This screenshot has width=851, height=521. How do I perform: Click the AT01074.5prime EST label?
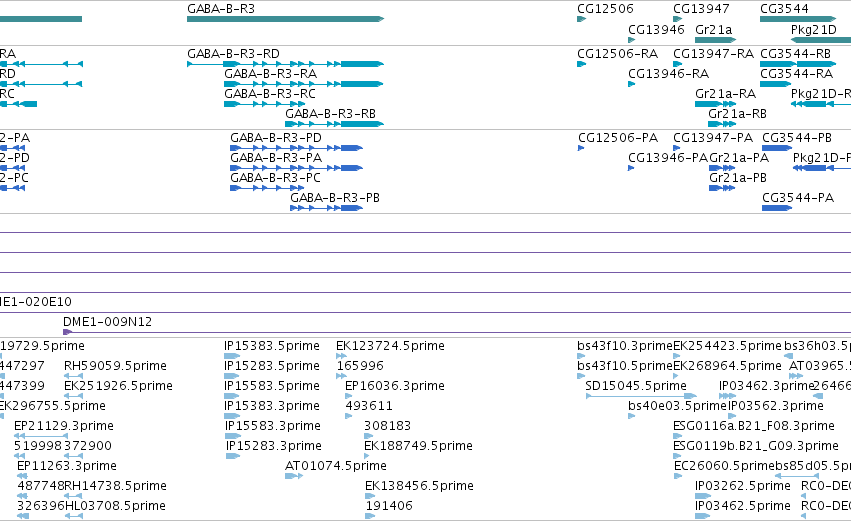pos(336,466)
